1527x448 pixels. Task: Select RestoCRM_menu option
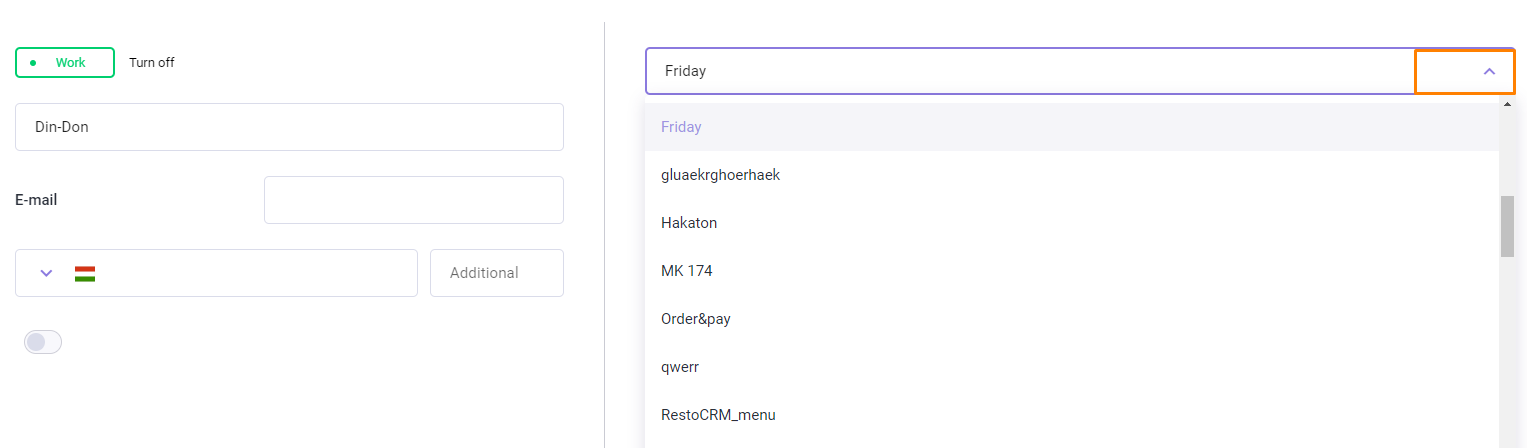[x=1072, y=415]
